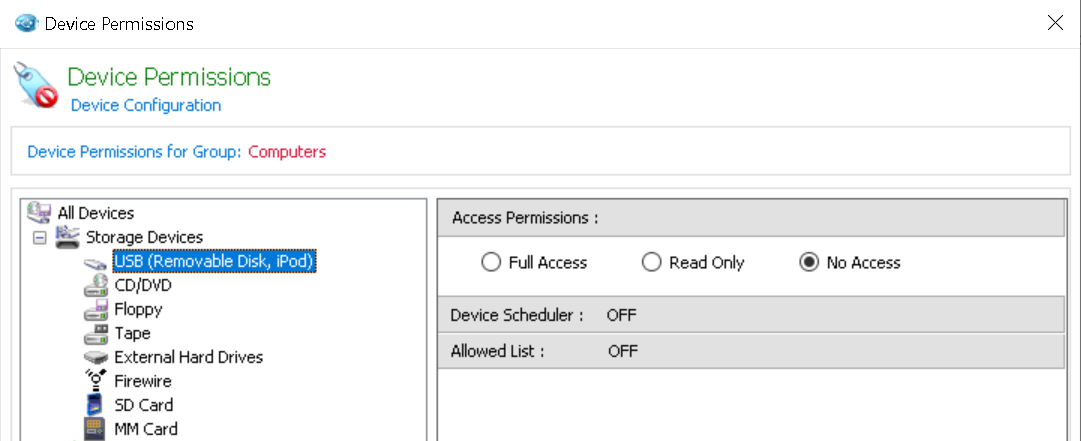This screenshot has width=1081, height=441.
Task: Click the USB removable disk drive icon
Action: [x=96, y=262]
